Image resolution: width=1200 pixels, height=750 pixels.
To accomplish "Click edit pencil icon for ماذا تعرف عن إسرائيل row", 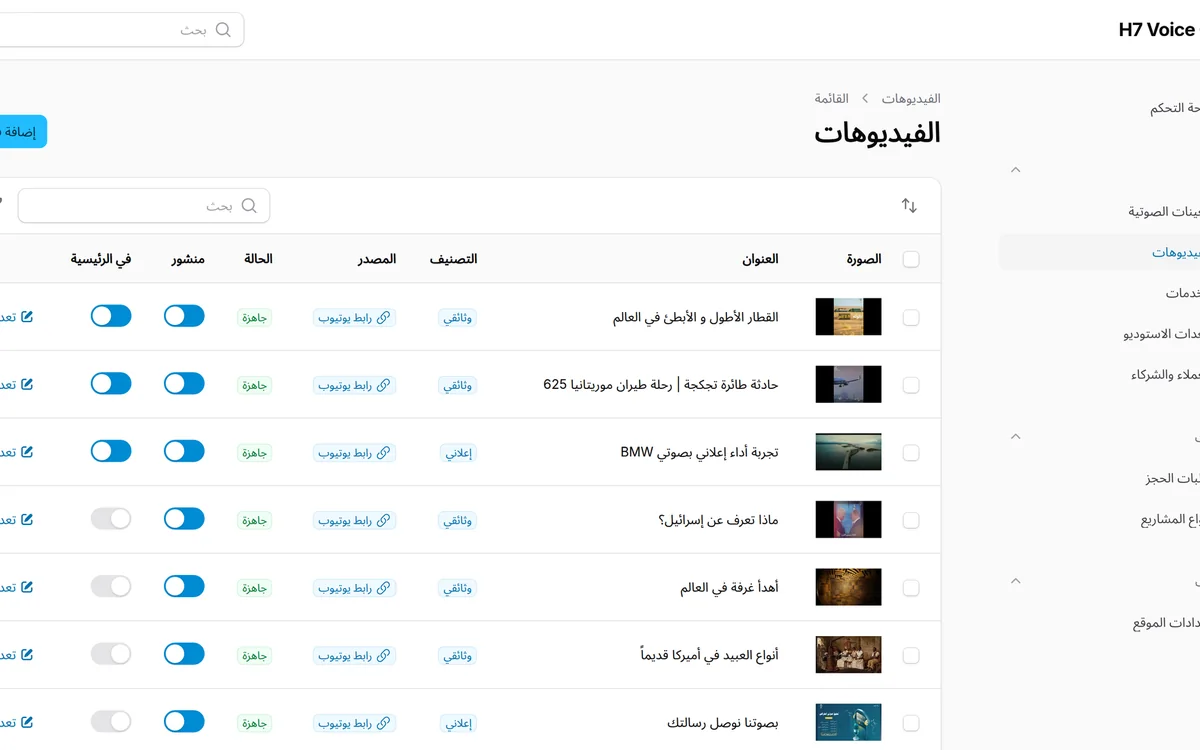I will click(x=27, y=519).
